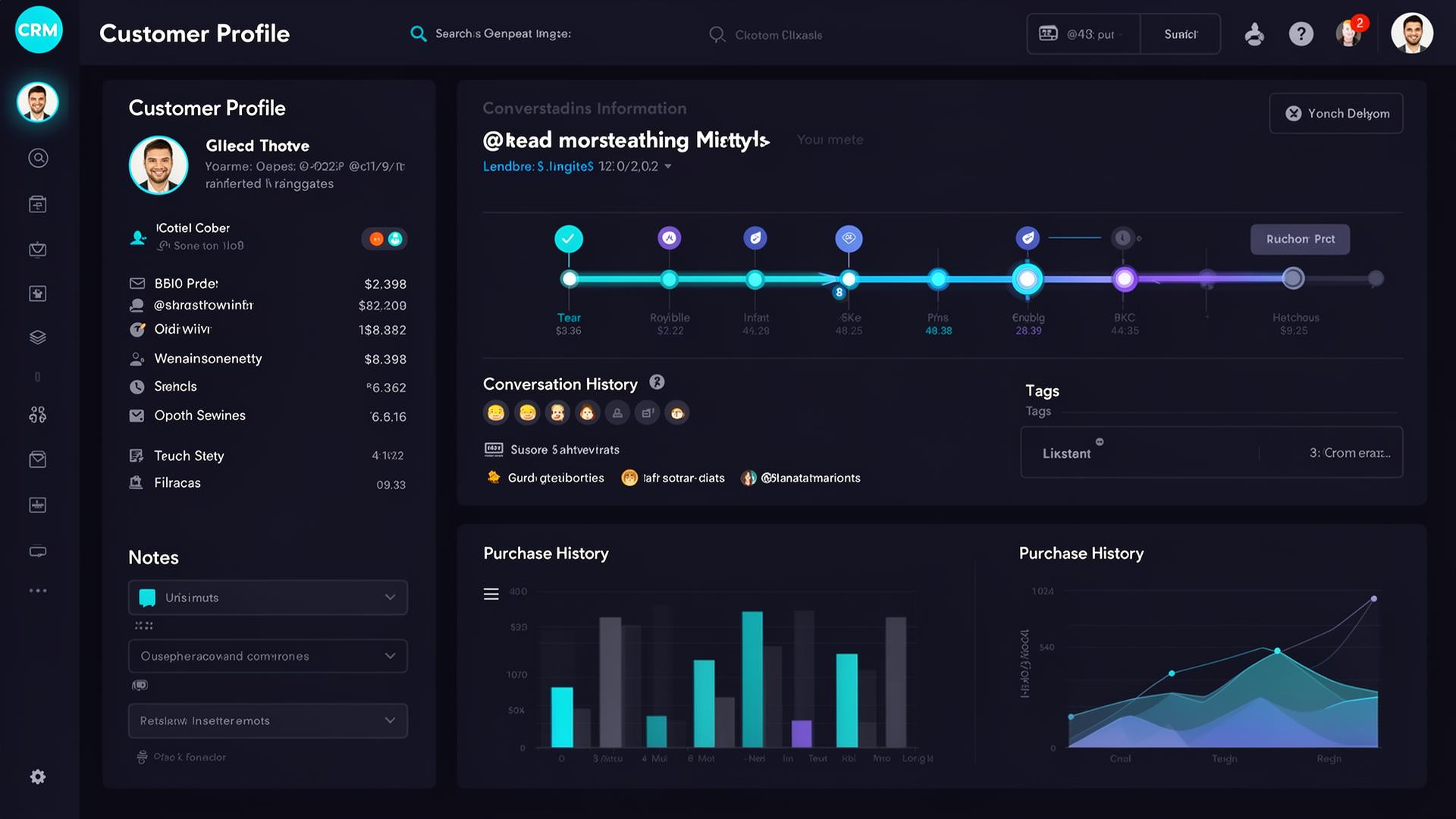Open the sidebar ellipsis overflow menu

(x=37, y=590)
